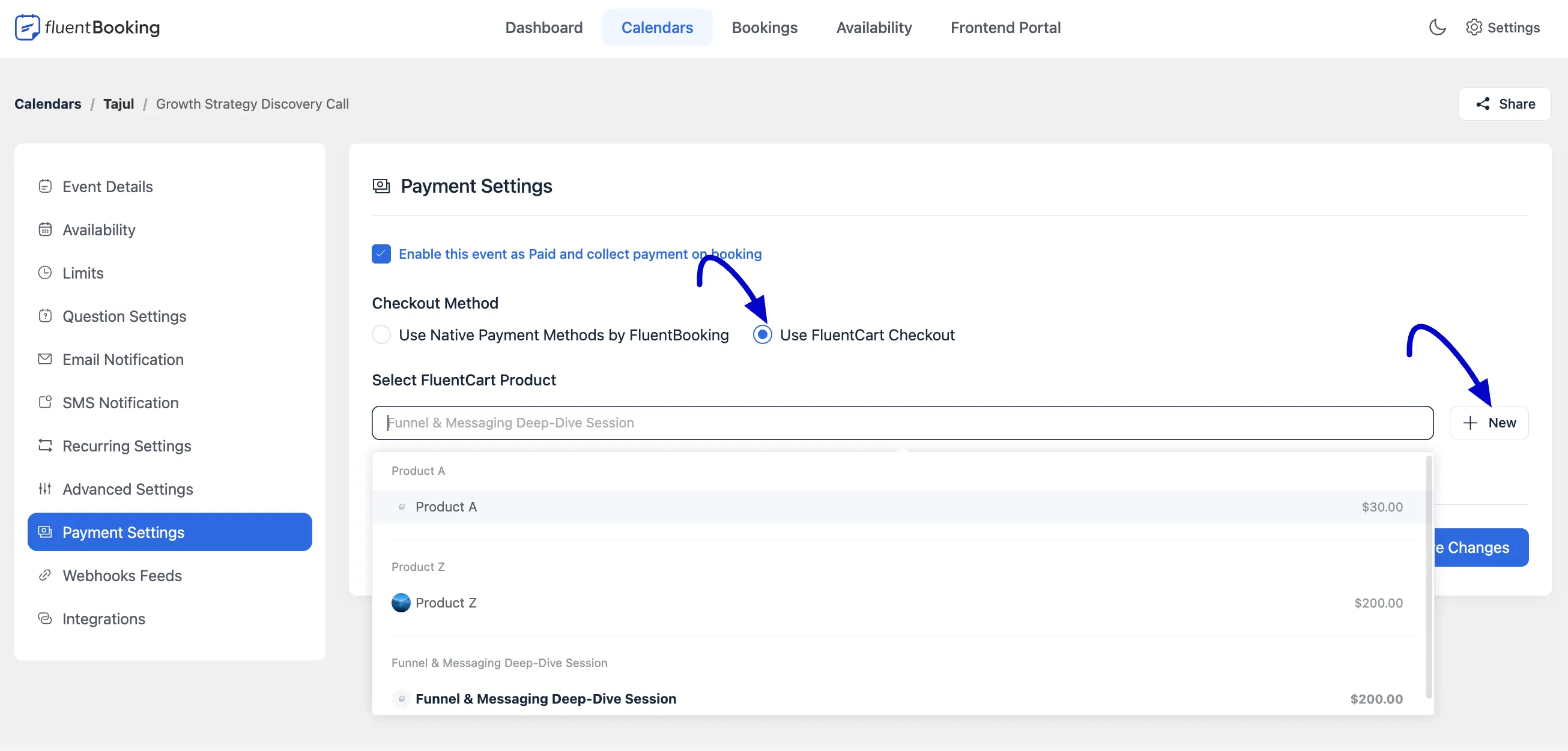Open Email Notification in the sidebar
Viewport: 1568px width, 751px height.
point(170,359)
